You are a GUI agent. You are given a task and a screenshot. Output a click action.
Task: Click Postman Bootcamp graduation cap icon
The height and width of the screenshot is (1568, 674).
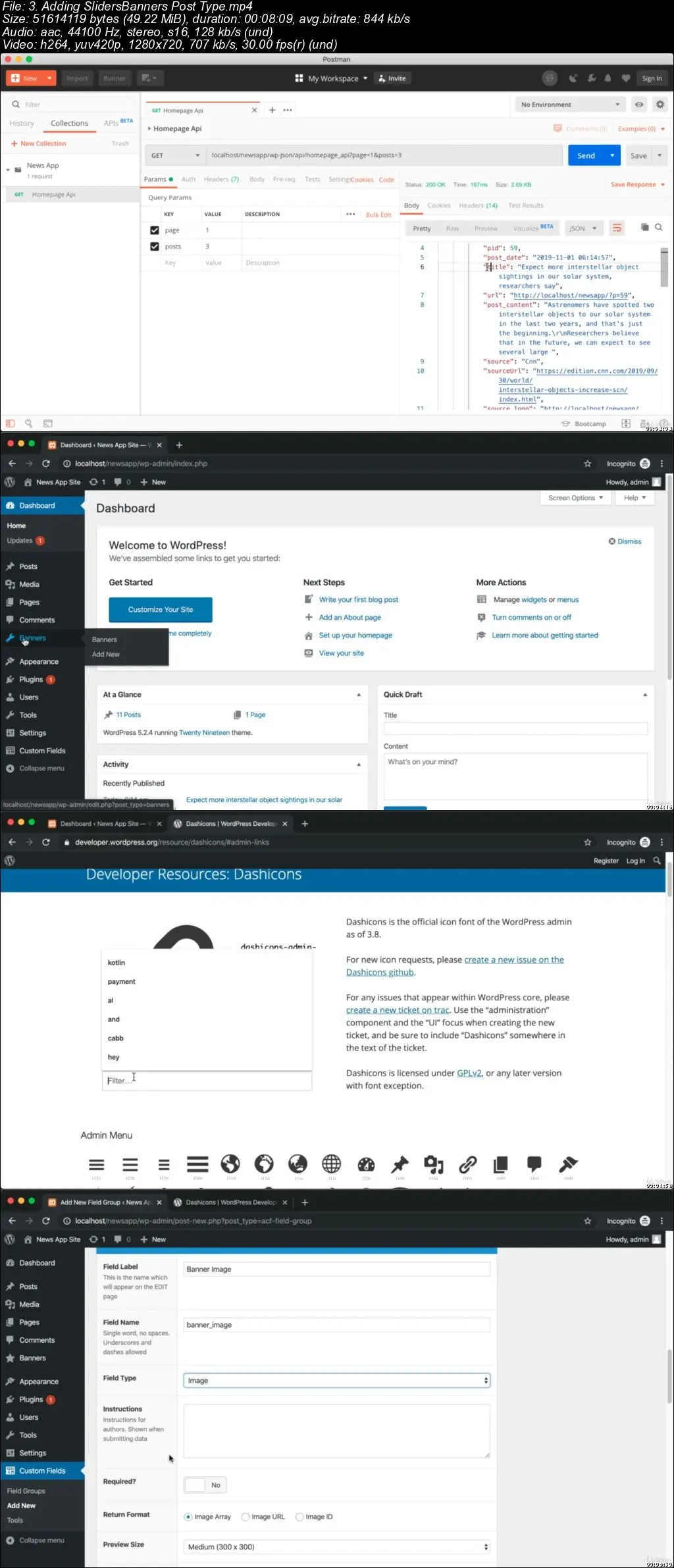565,423
